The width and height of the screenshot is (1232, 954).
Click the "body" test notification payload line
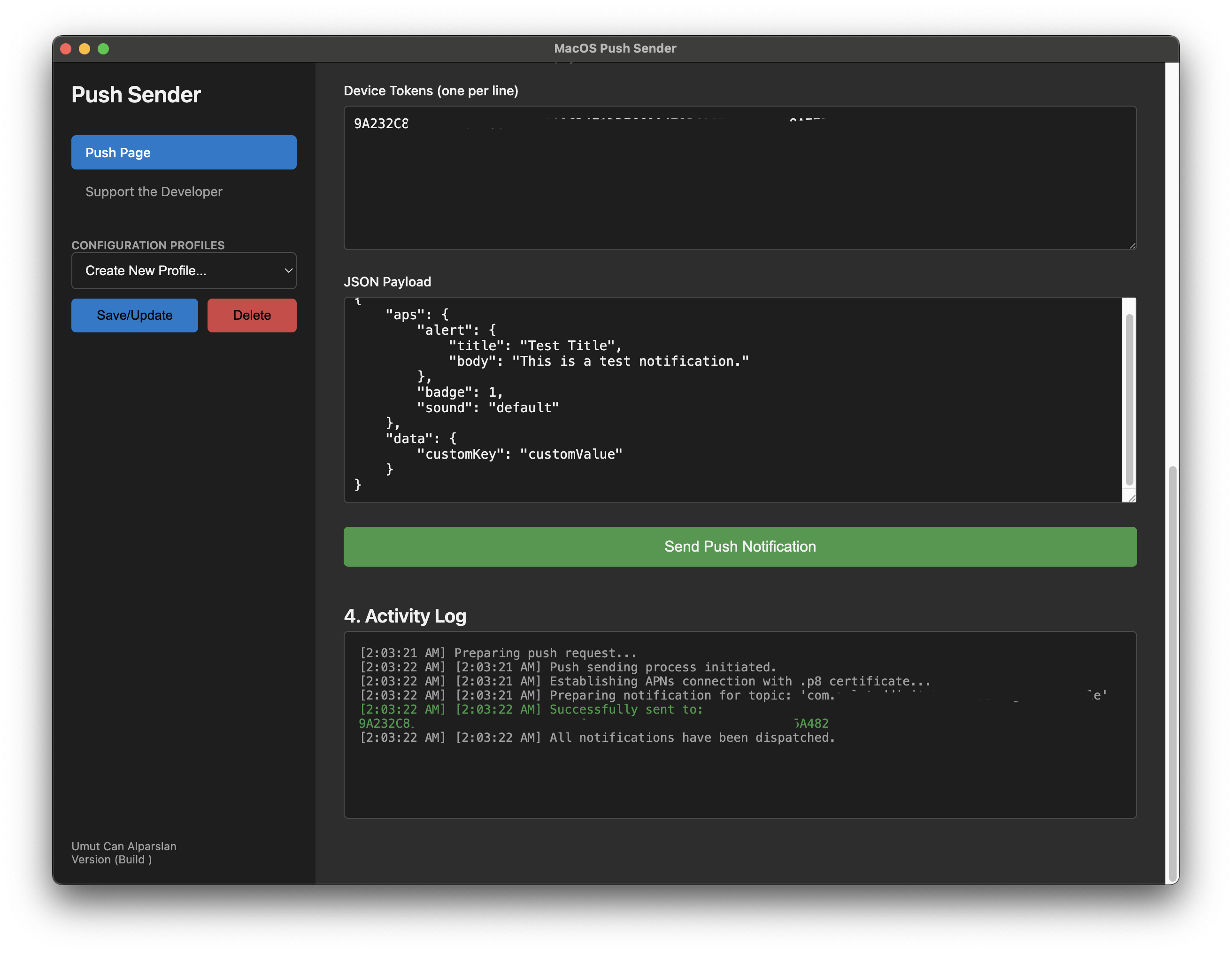click(599, 362)
